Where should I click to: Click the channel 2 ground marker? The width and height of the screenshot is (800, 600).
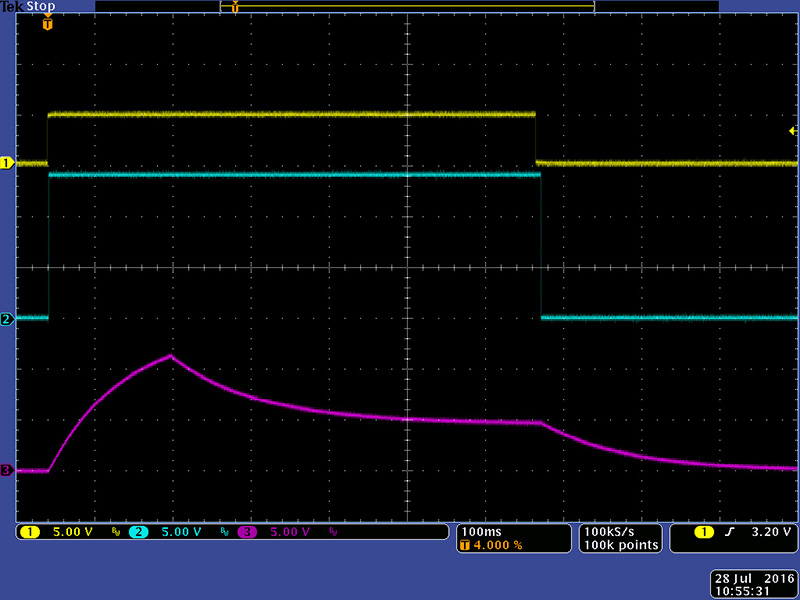point(6,319)
